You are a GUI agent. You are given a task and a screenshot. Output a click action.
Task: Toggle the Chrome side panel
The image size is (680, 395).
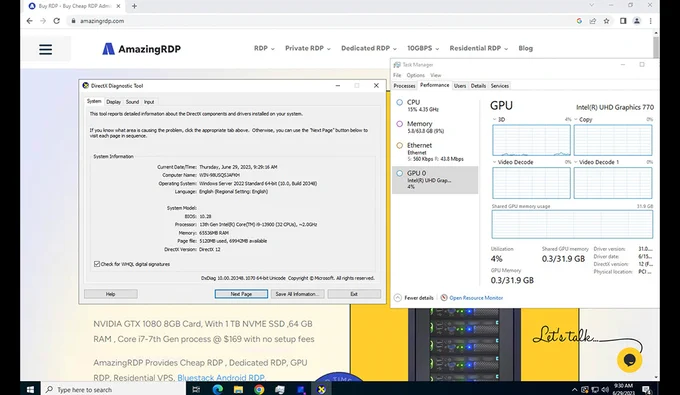[x=623, y=21]
